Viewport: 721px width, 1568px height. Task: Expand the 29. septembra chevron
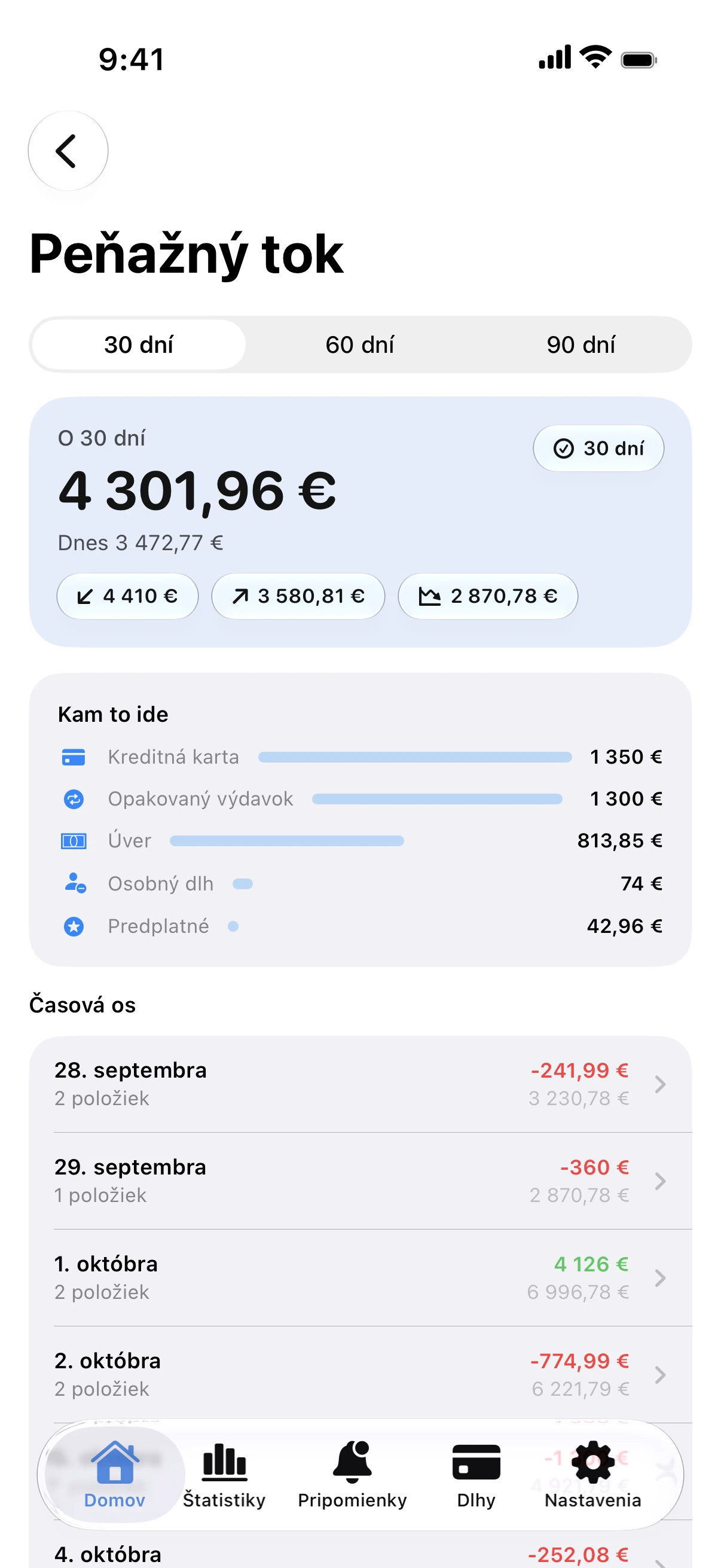[x=659, y=1181]
